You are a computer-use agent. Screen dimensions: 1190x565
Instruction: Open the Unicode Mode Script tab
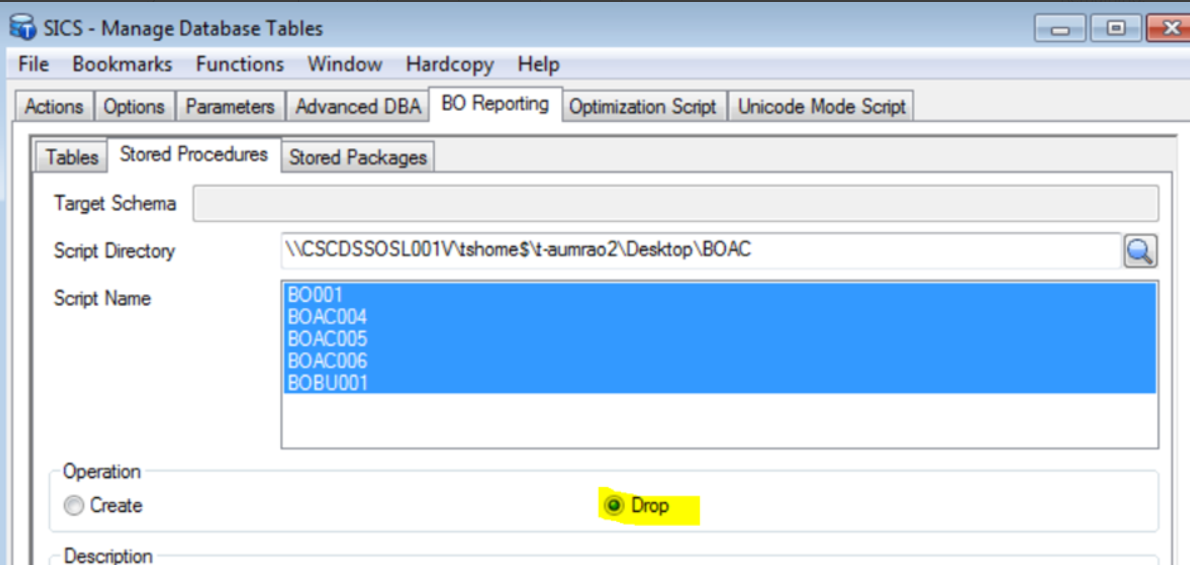tap(821, 106)
